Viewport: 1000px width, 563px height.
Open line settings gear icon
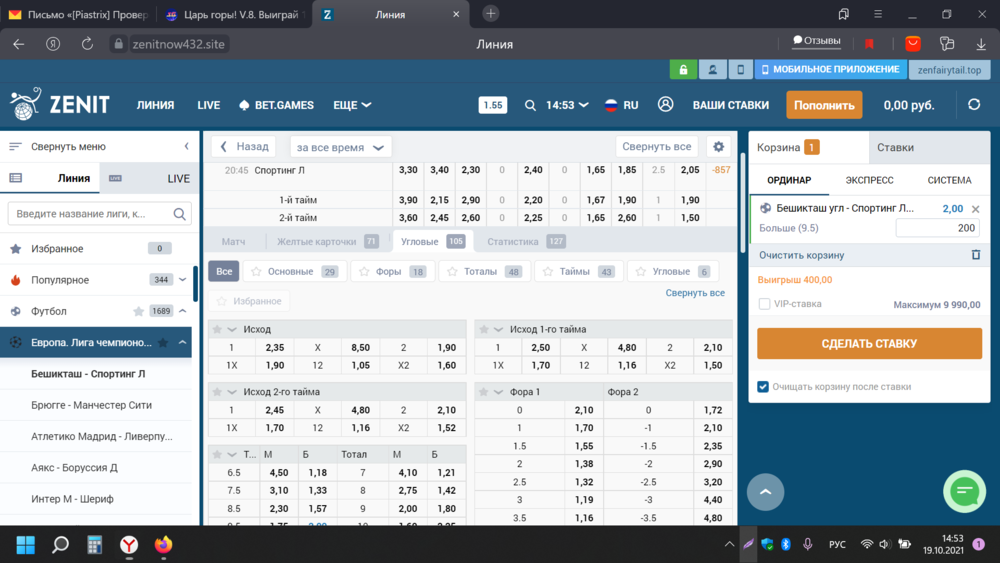(x=719, y=147)
